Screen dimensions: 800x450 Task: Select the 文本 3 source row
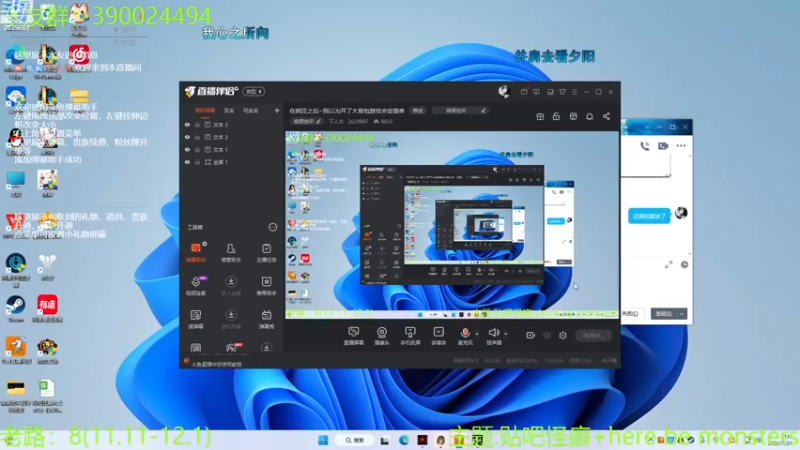[x=232, y=124]
